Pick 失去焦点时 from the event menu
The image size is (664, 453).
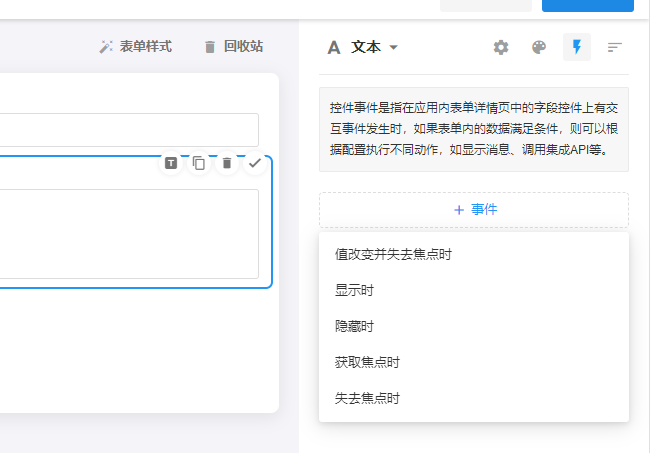click(367, 398)
